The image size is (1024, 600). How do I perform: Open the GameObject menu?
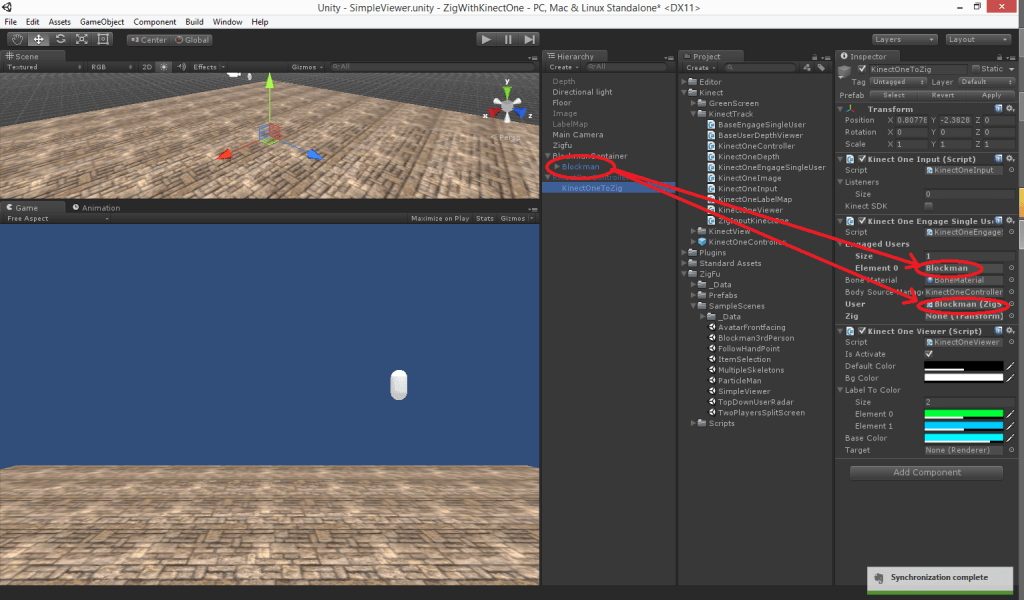click(x=101, y=21)
